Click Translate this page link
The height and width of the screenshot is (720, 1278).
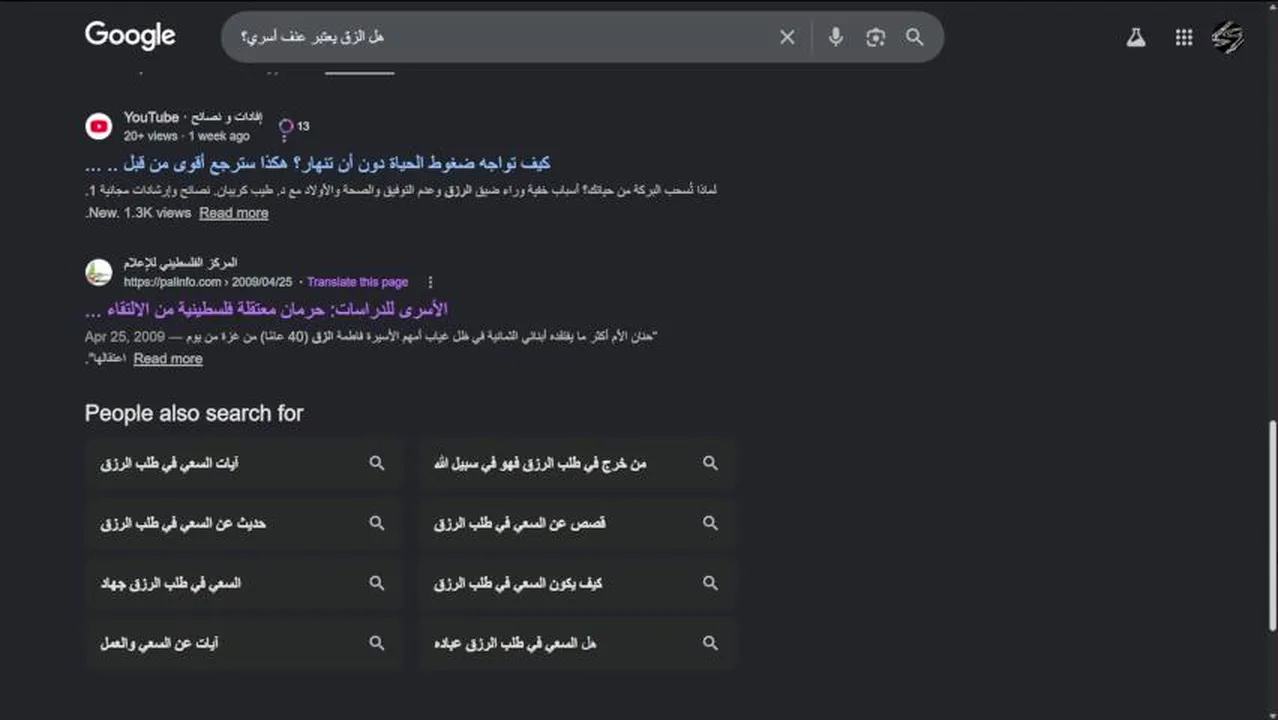coord(357,282)
